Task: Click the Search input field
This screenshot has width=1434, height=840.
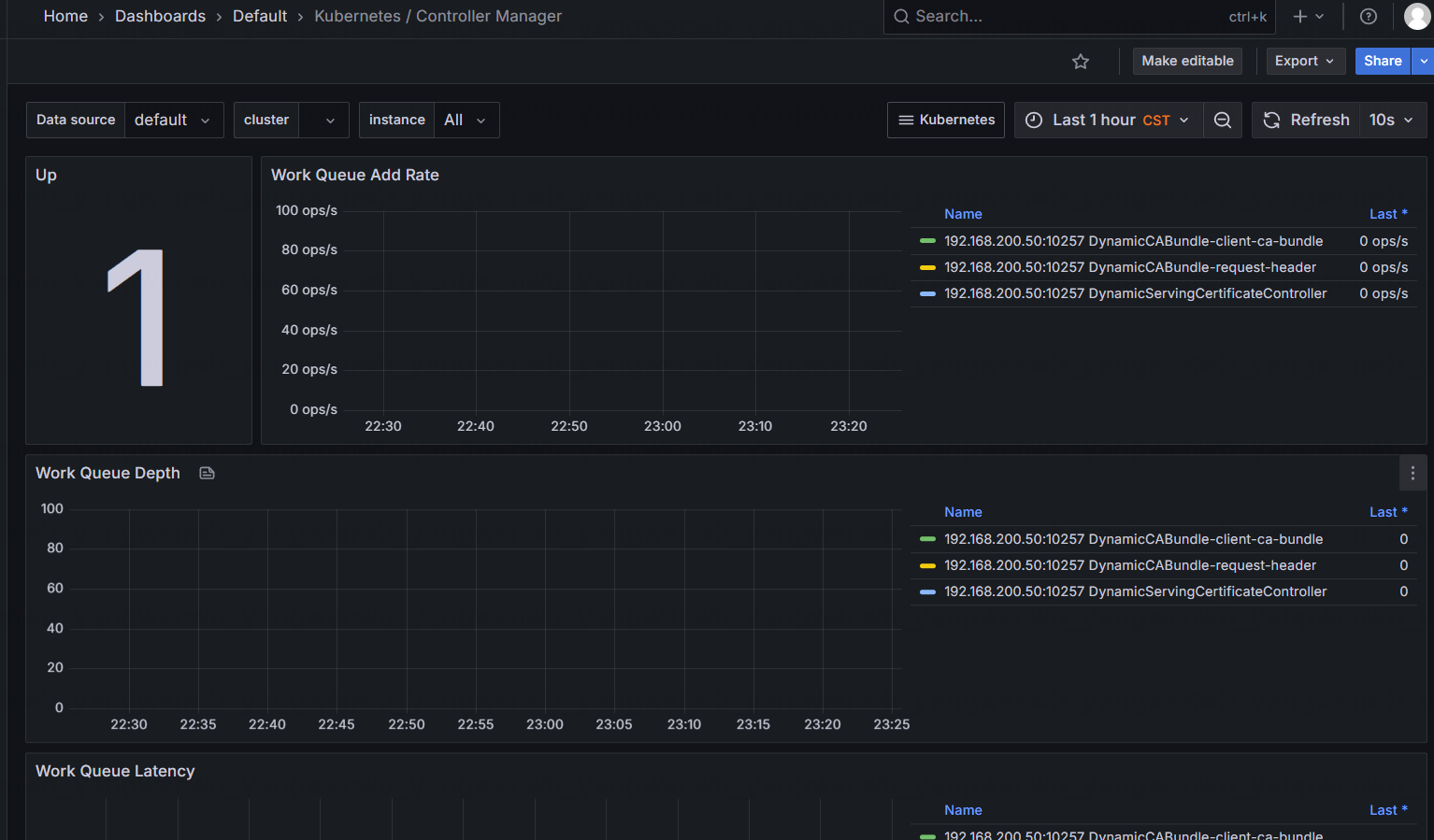Action: coord(1066,17)
